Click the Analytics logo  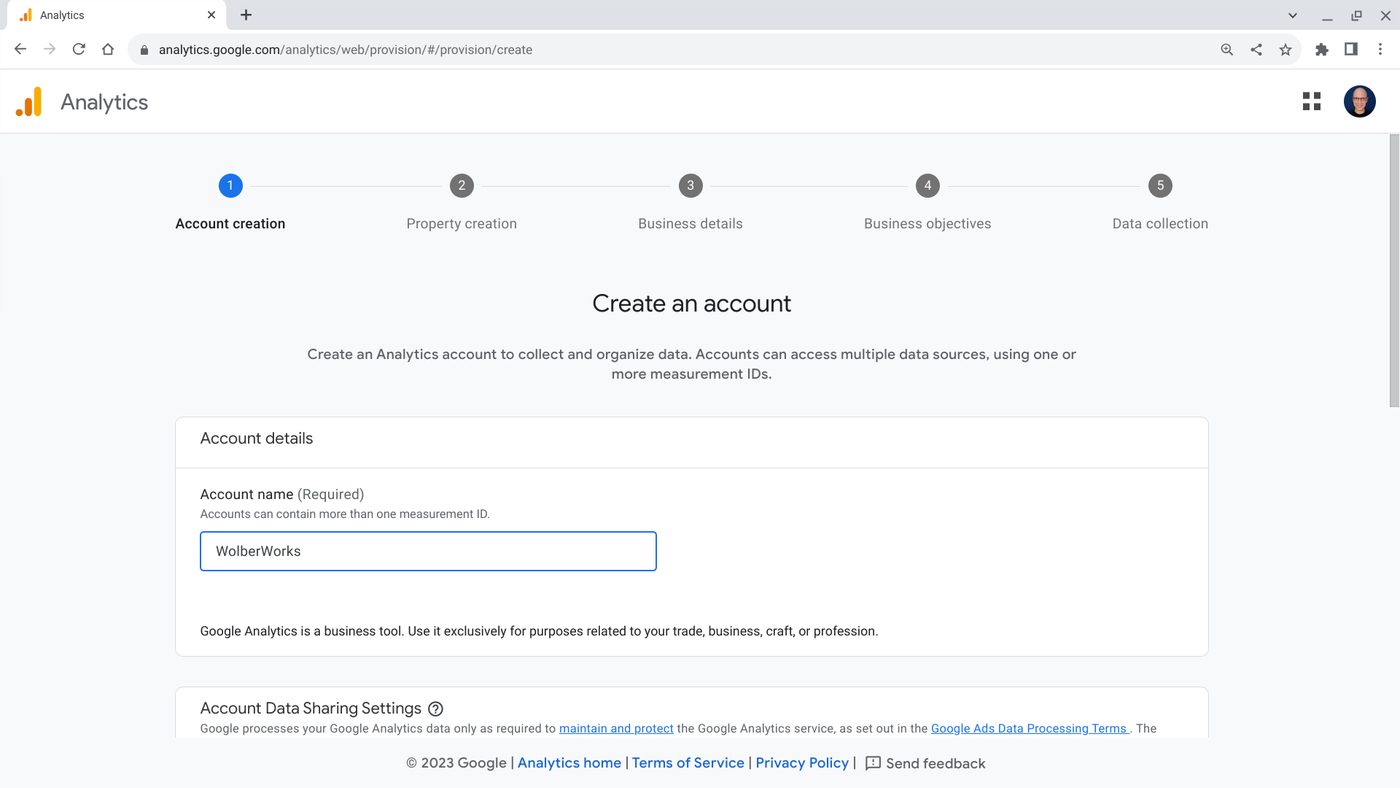[29, 101]
